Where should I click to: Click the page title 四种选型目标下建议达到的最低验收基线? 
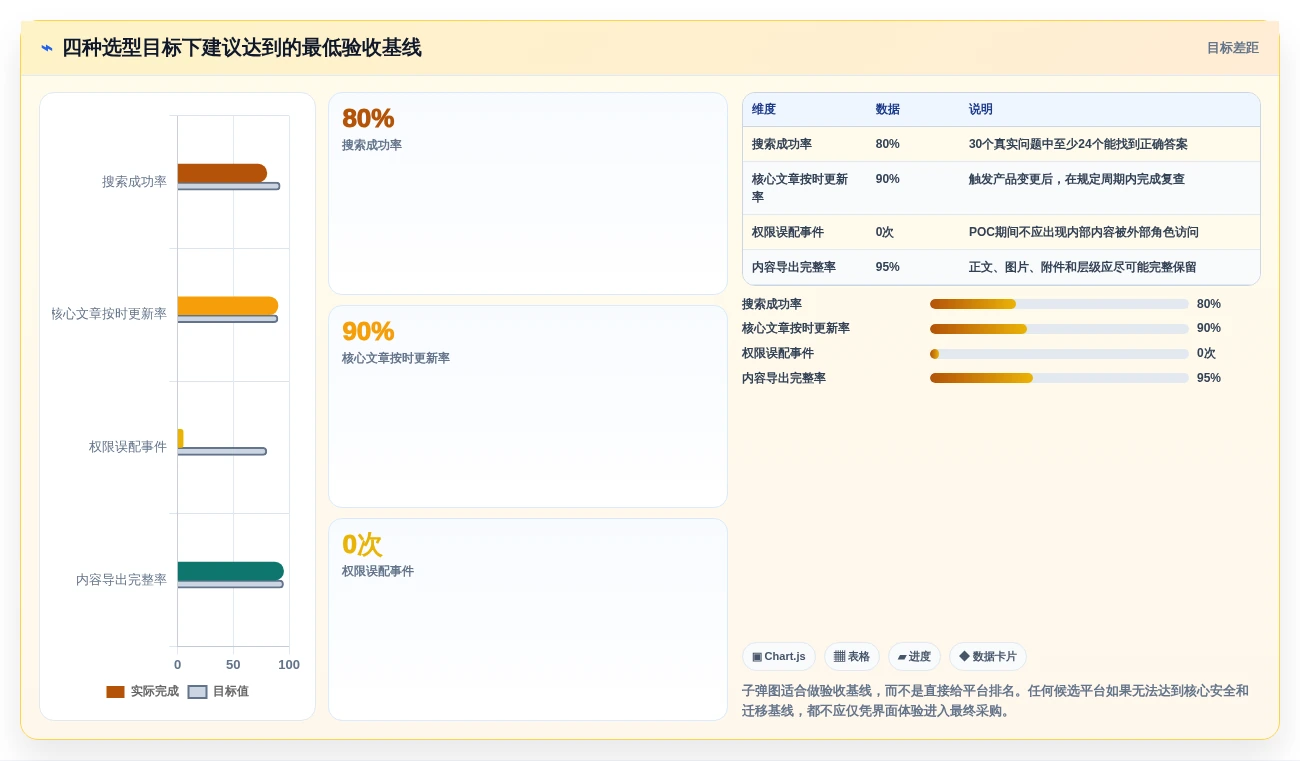point(241,48)
